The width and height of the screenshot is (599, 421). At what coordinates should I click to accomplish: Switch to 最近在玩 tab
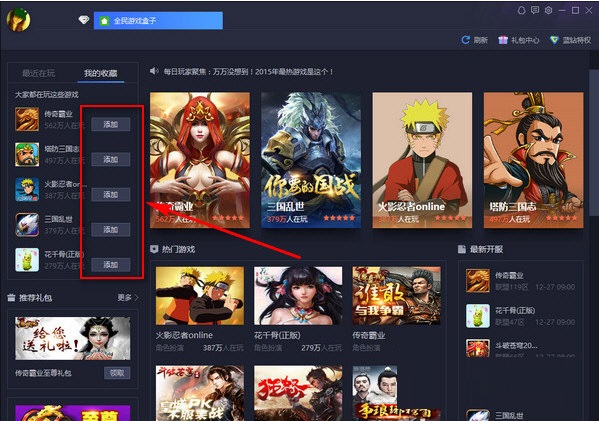coord(38,73)
